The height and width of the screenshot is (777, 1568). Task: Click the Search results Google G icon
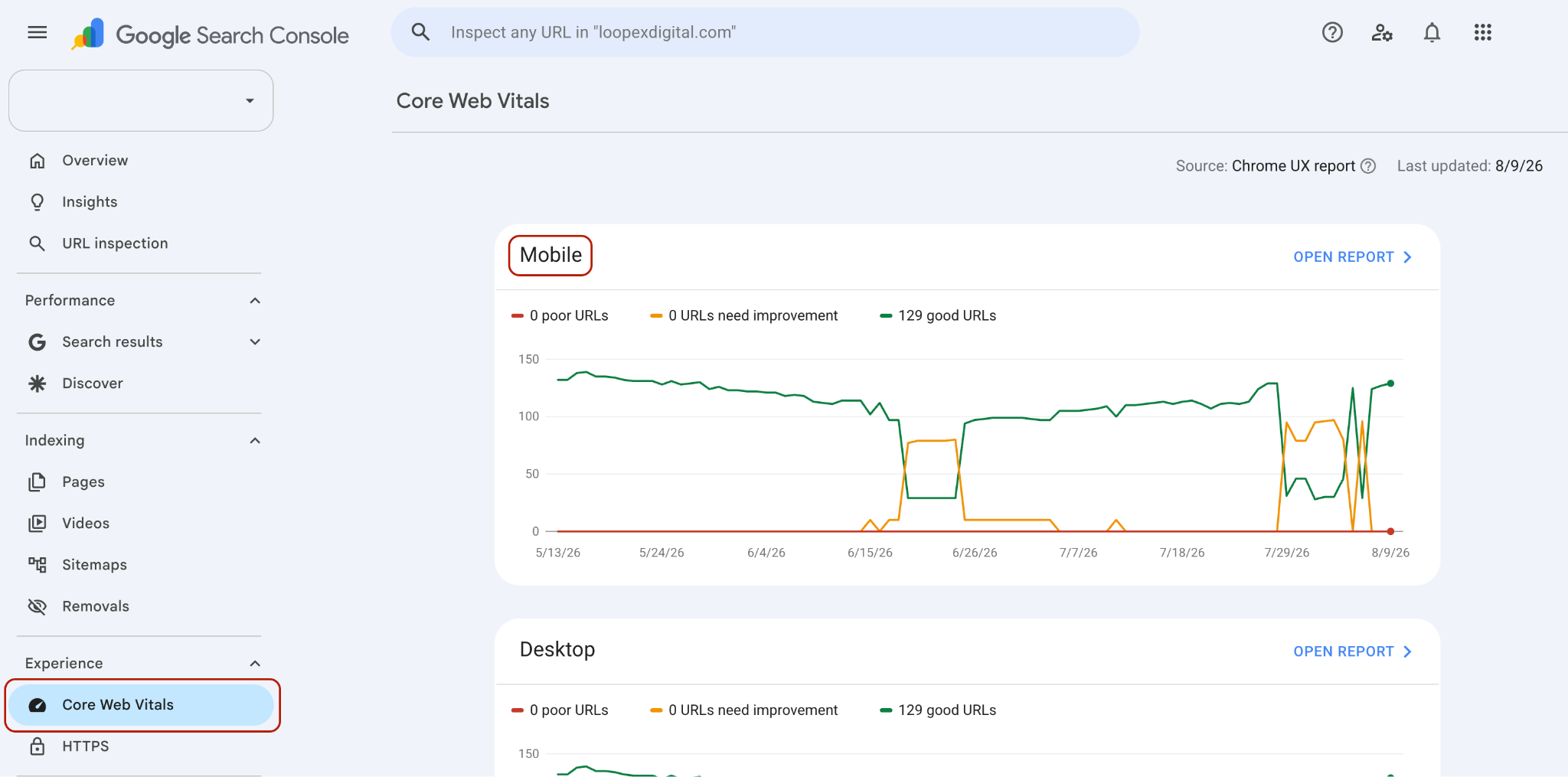[x=37, y=342]
